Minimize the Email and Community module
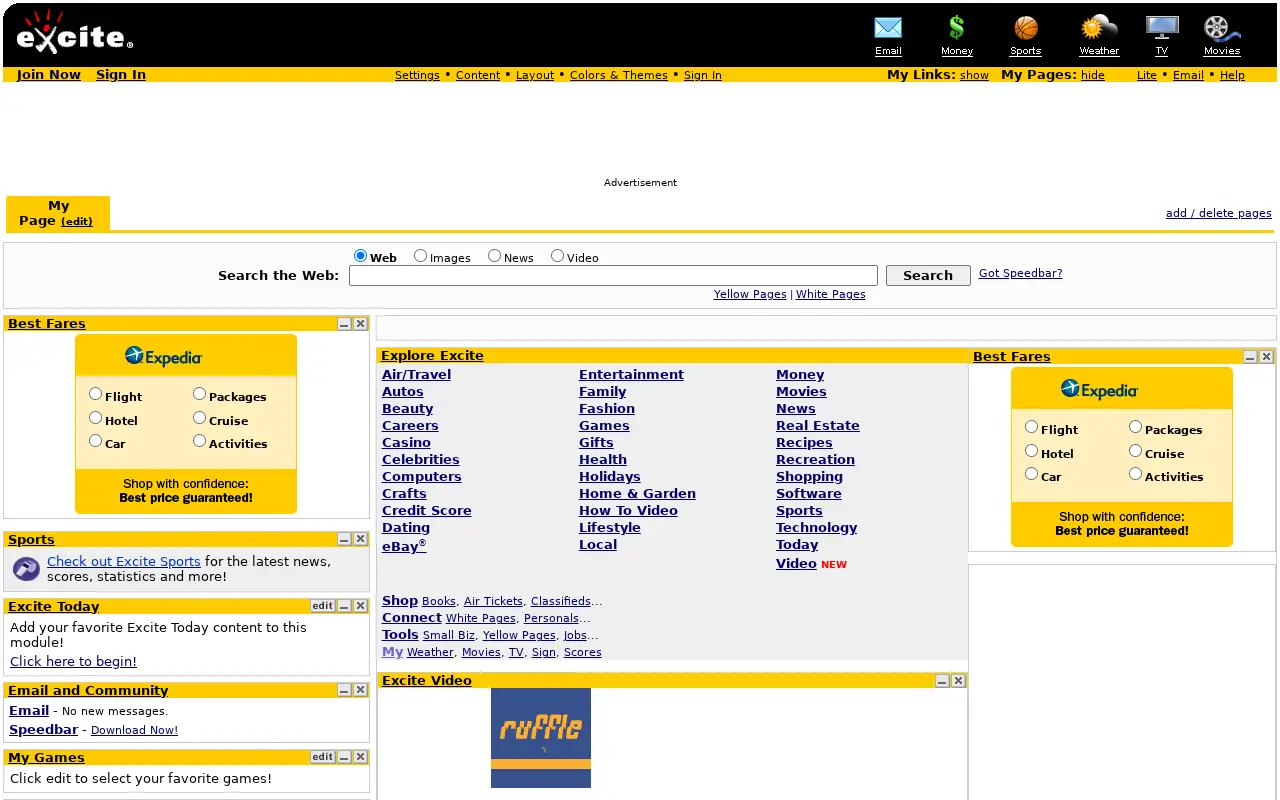The width and height of the screenshot is (1280, 800). click(344, 690)
